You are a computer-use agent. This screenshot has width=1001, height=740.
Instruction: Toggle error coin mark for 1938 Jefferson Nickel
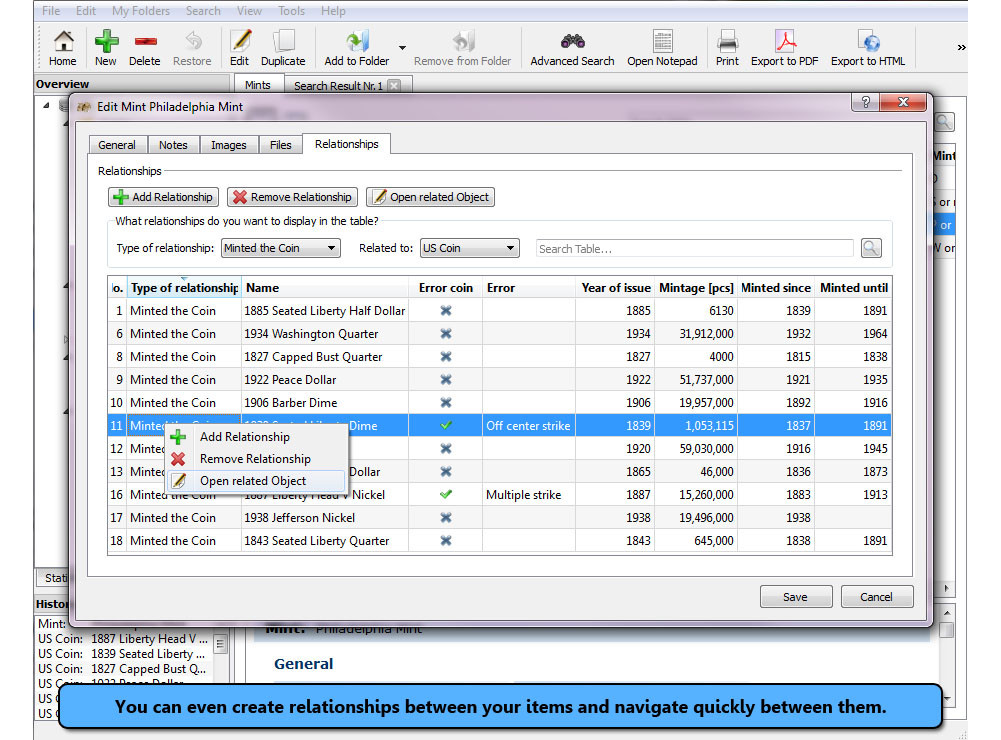pyautogui.click(x=446, y=517)
